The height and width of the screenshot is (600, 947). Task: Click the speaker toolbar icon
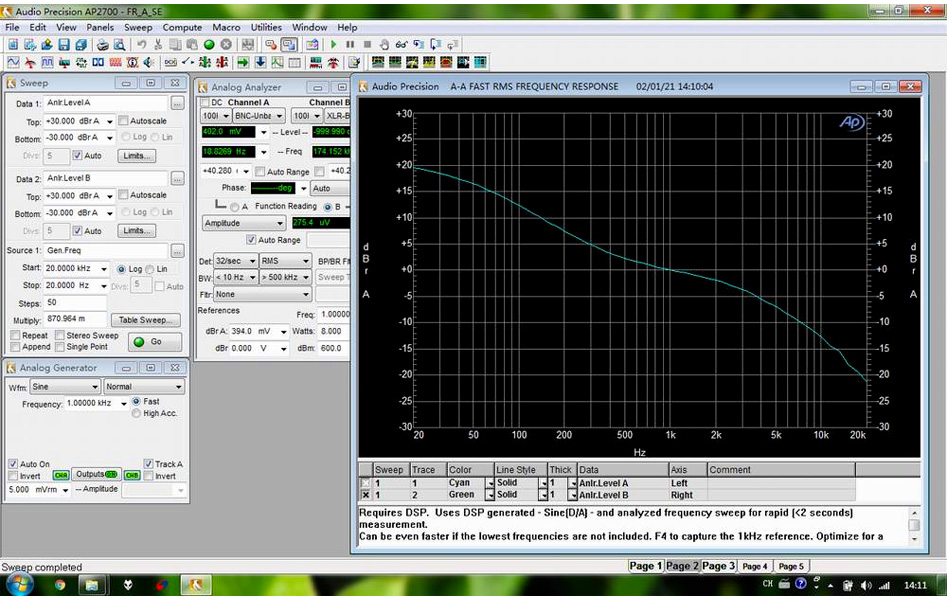149,62
